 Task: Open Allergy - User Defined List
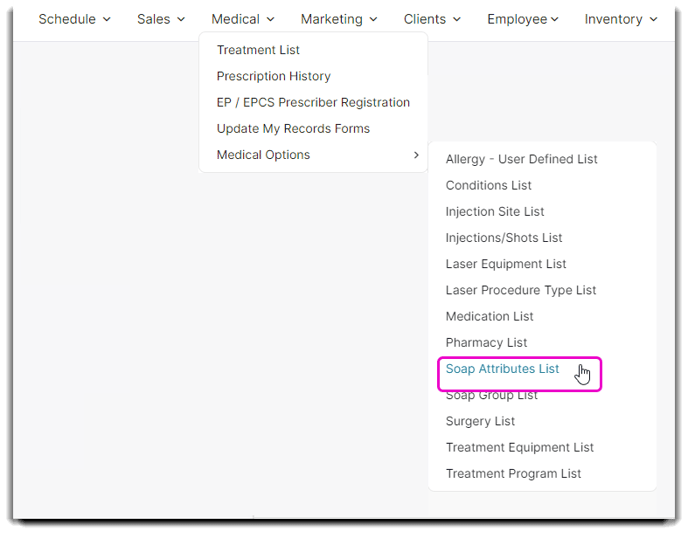(x=521, y=159)
